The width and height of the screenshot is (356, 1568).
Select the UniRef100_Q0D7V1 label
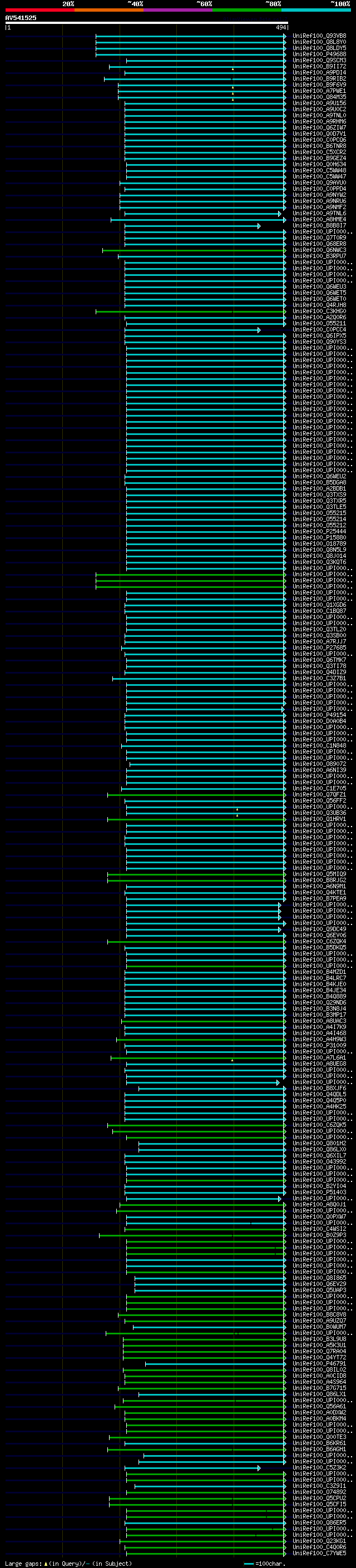tap(319, 134)
